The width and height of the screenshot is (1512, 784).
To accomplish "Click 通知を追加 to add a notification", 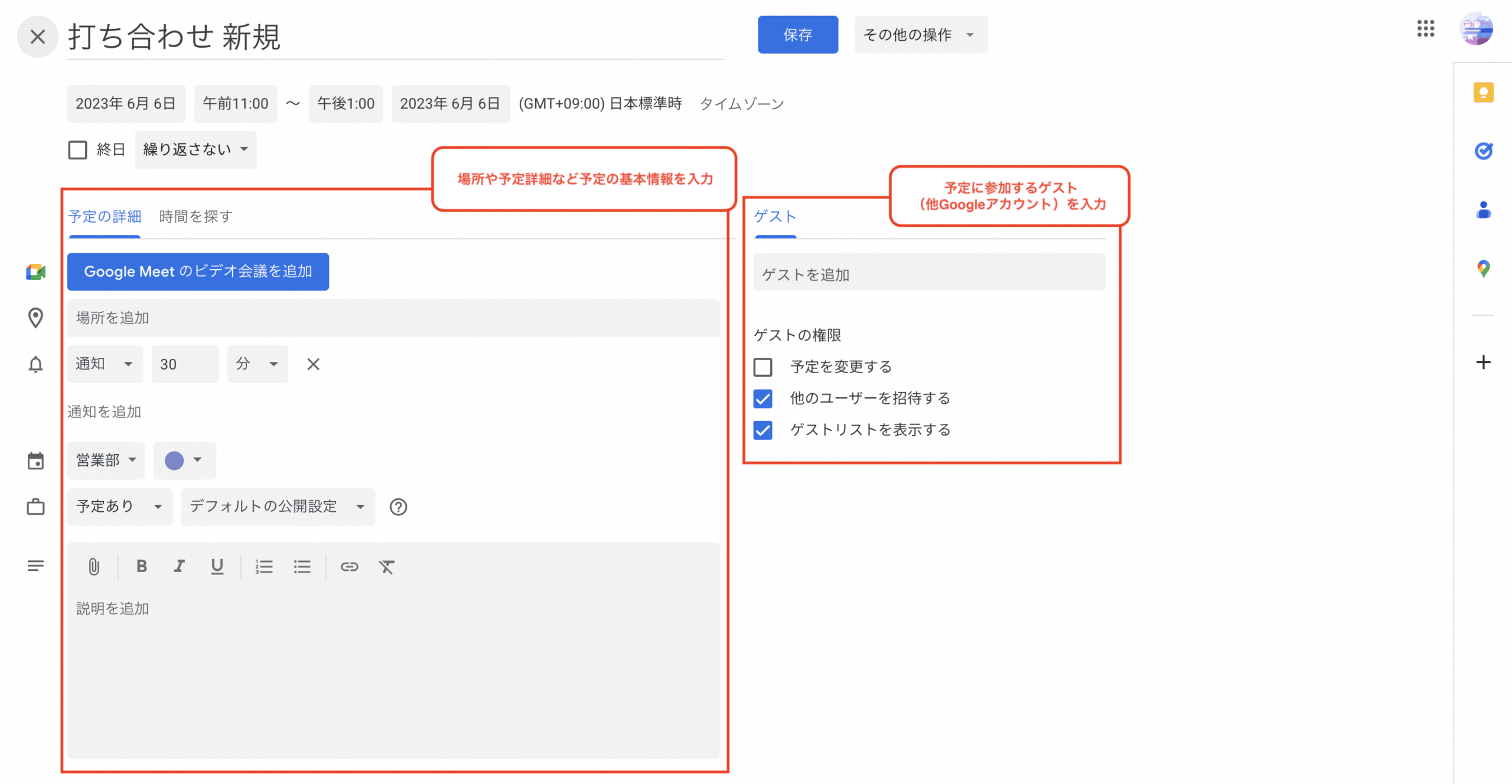I will click(x=104, y=412).
